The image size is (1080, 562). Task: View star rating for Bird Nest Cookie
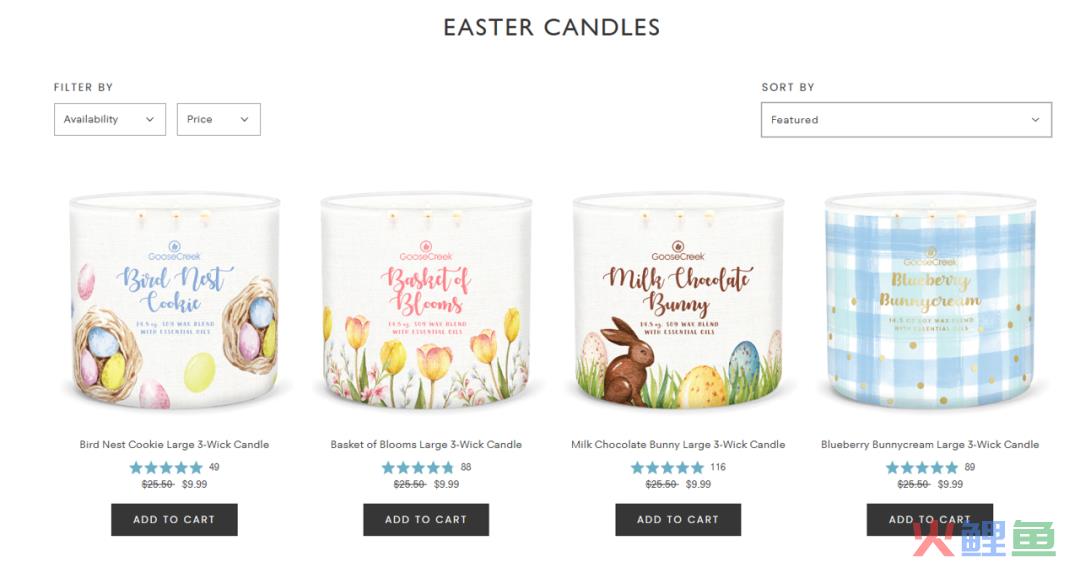[x=166, y=468]
